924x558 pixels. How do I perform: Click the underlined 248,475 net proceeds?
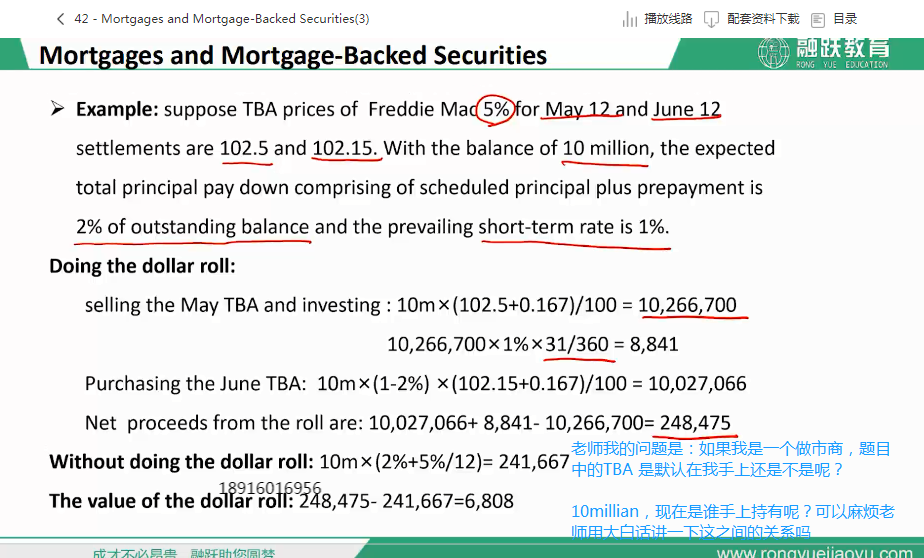695,422
